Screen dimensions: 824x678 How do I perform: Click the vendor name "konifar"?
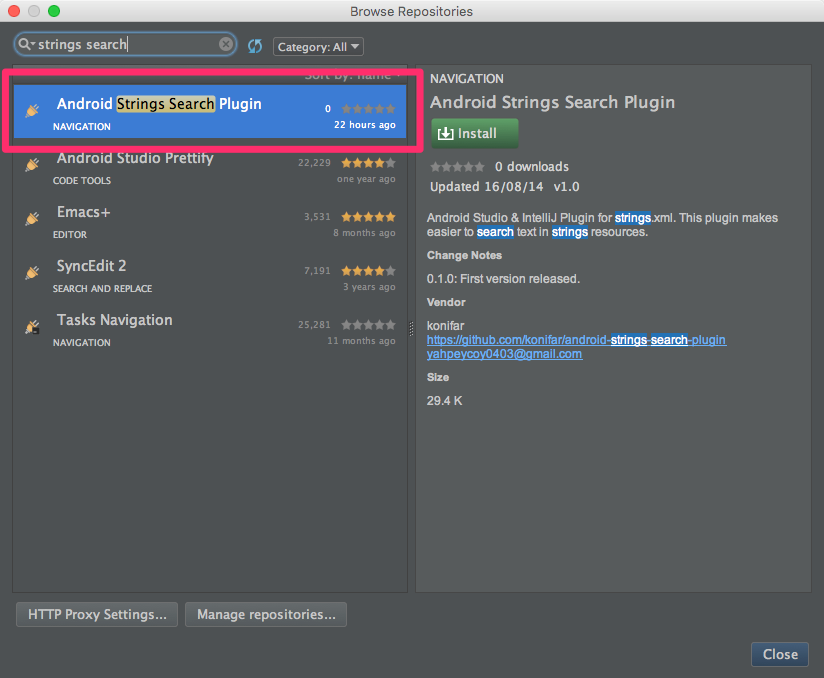click(x=445, y=326)
